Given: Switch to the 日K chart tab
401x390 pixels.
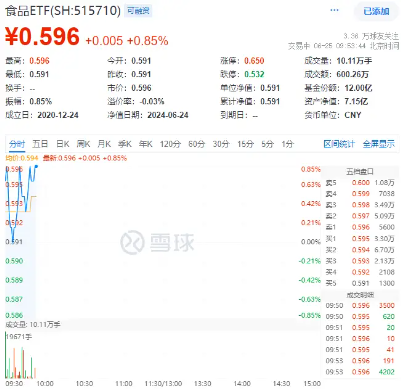Looking at the screenshot, I should click(x=63, y=144).
